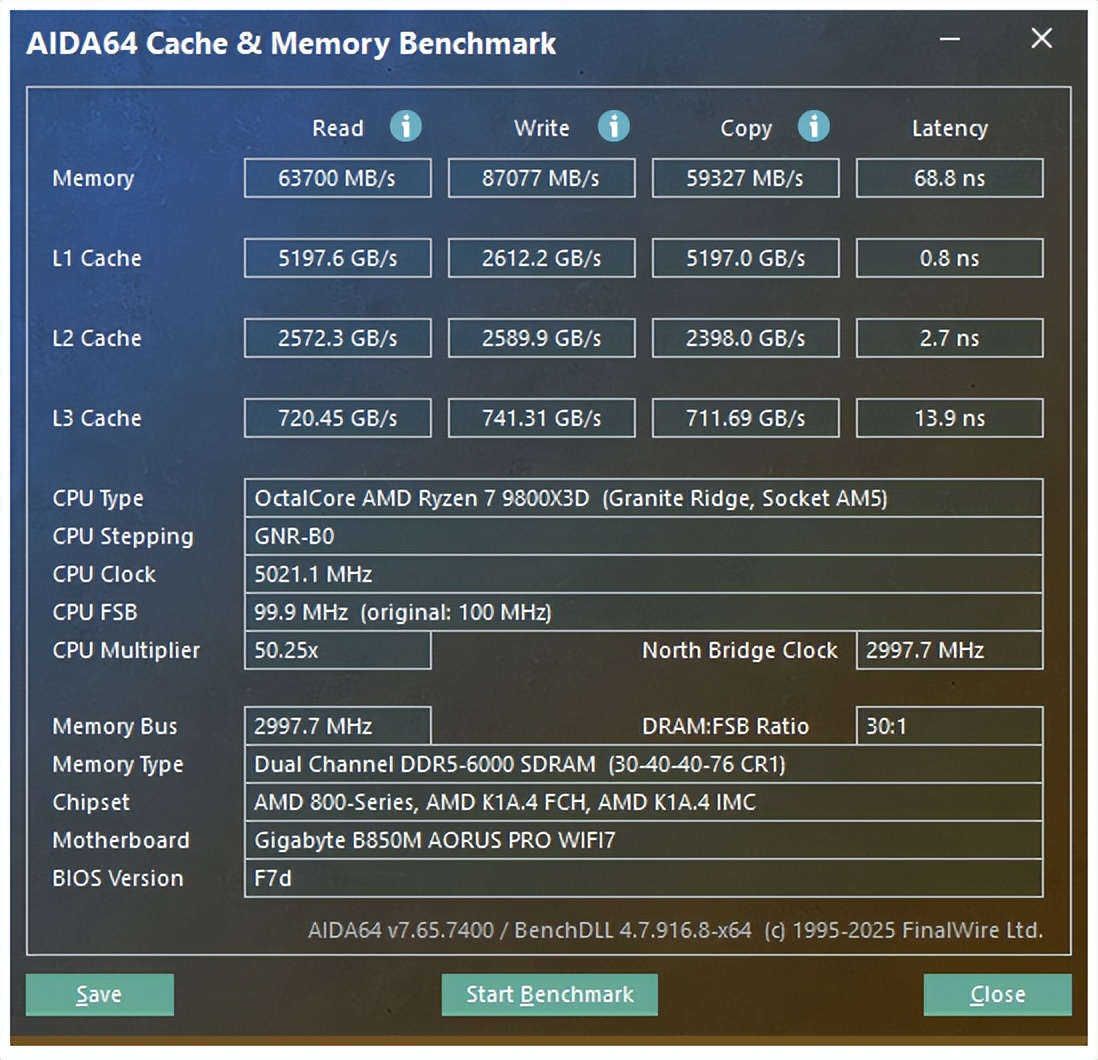The height and width of the screenshot is (1060, 1098).
Task: Select the Memory Read value 63700 MB/s
Action: point(338,178)
